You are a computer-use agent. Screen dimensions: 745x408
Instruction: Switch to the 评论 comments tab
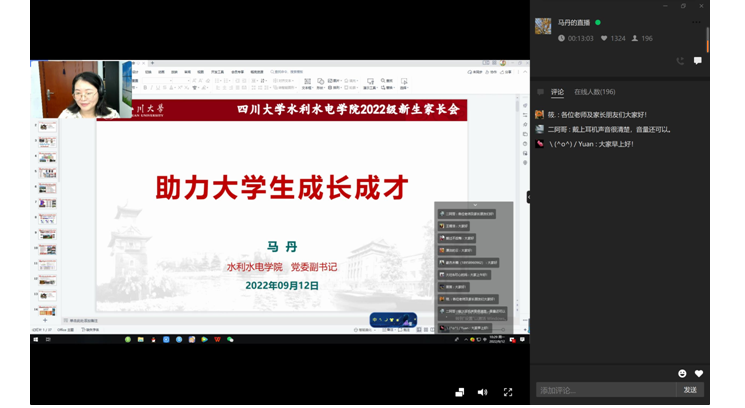[557, 92]
